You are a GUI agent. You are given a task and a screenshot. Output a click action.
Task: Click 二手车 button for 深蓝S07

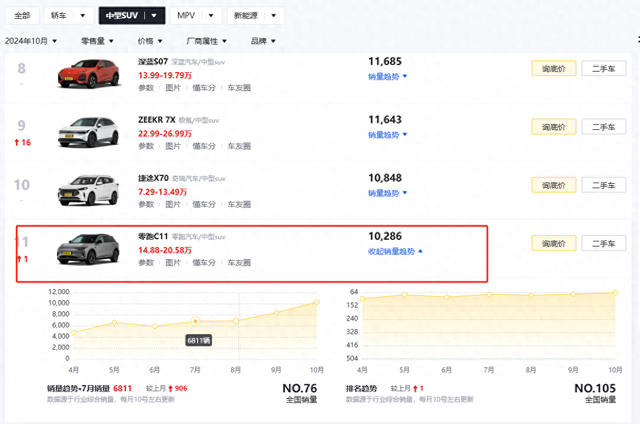[604, 69]
